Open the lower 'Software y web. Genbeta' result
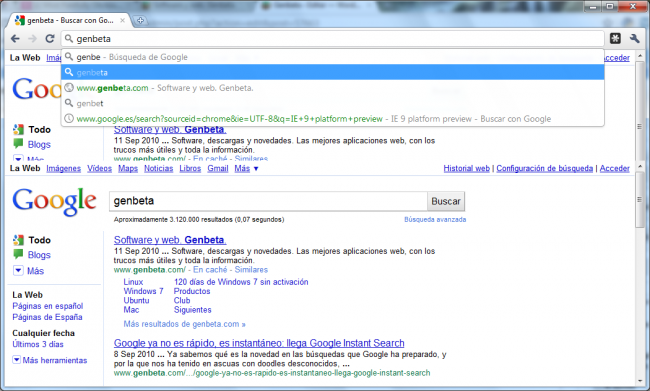650x391 pixels. [x=170, y=240]
